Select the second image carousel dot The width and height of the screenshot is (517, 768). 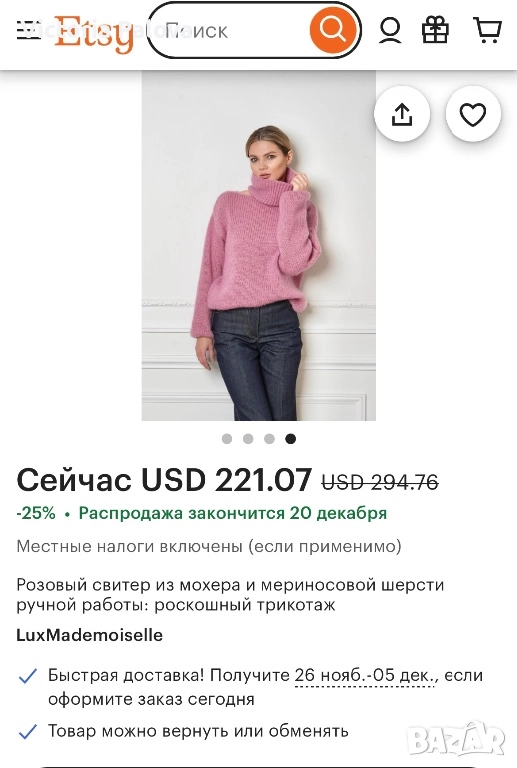[x=248, y=438]
